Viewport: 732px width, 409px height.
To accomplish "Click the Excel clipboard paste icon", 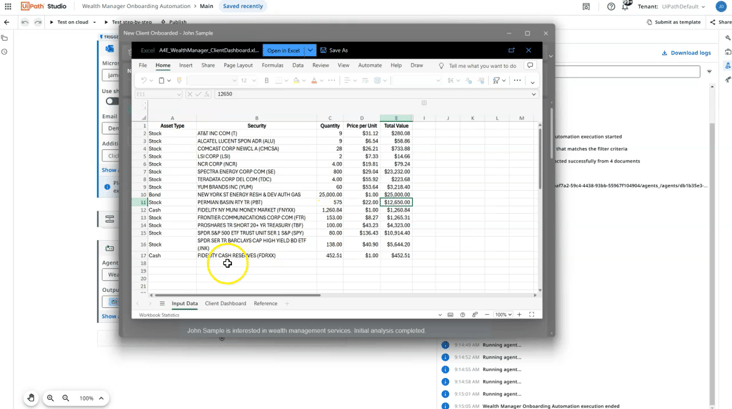I will click(162, 80).
